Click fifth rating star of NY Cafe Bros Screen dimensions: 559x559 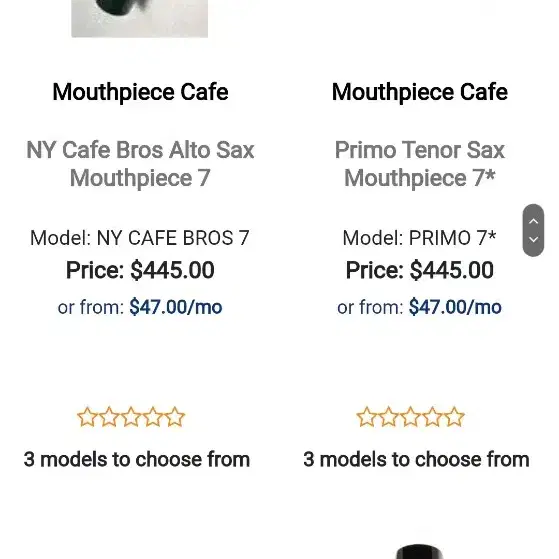coord(175,417)
